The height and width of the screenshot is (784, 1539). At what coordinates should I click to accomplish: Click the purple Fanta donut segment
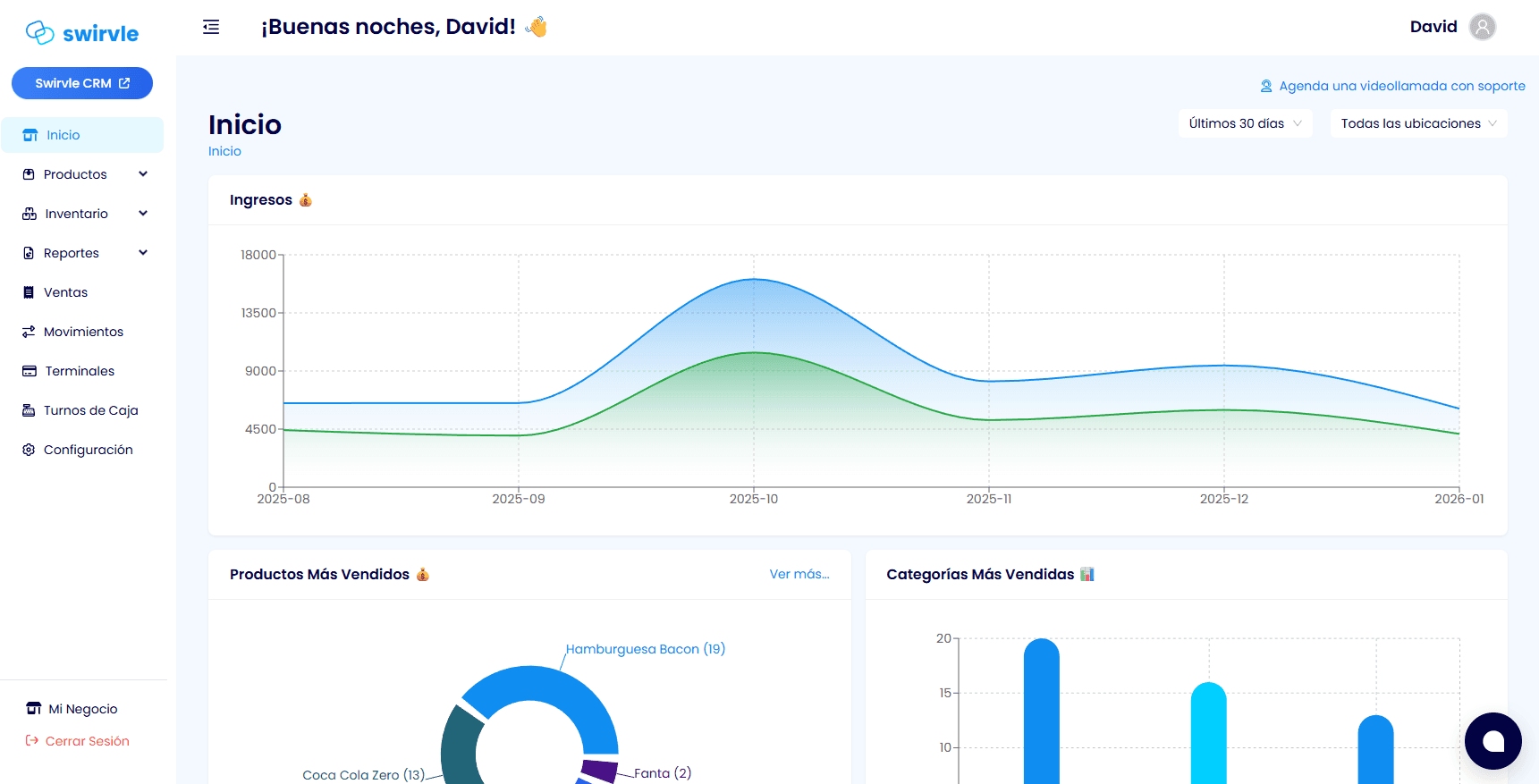pos(599,769)
